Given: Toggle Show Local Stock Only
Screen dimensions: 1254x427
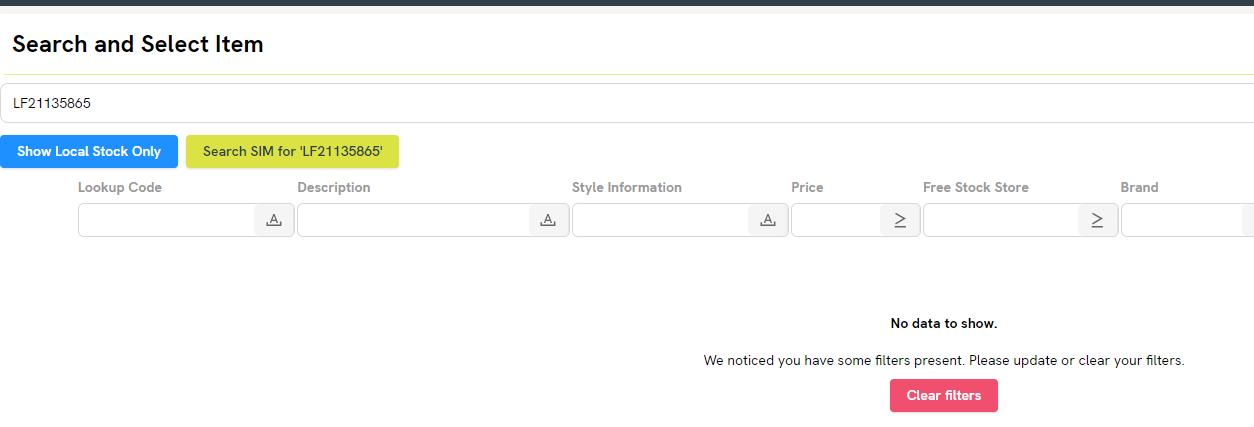Looking at the screenshot, I should pyautogui.click(x=89, y=151).
